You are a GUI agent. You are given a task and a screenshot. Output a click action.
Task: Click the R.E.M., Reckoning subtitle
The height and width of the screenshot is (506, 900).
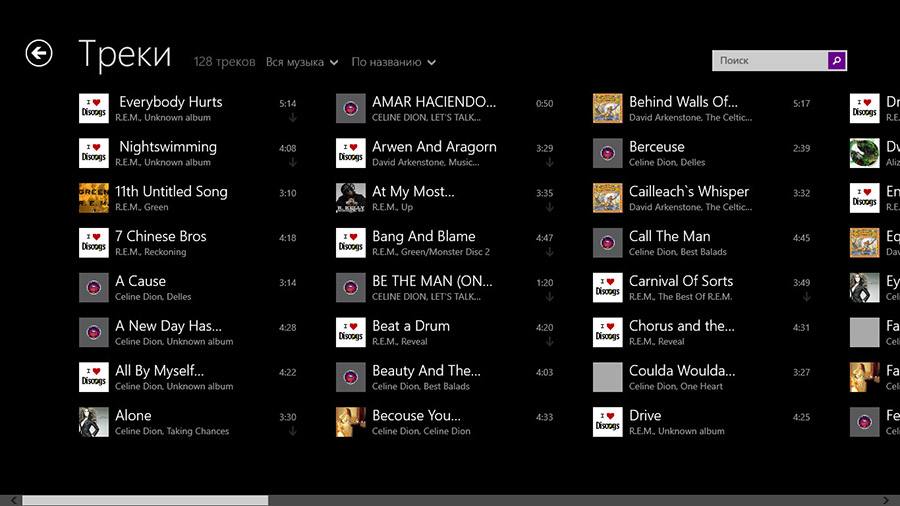point(150,252)
